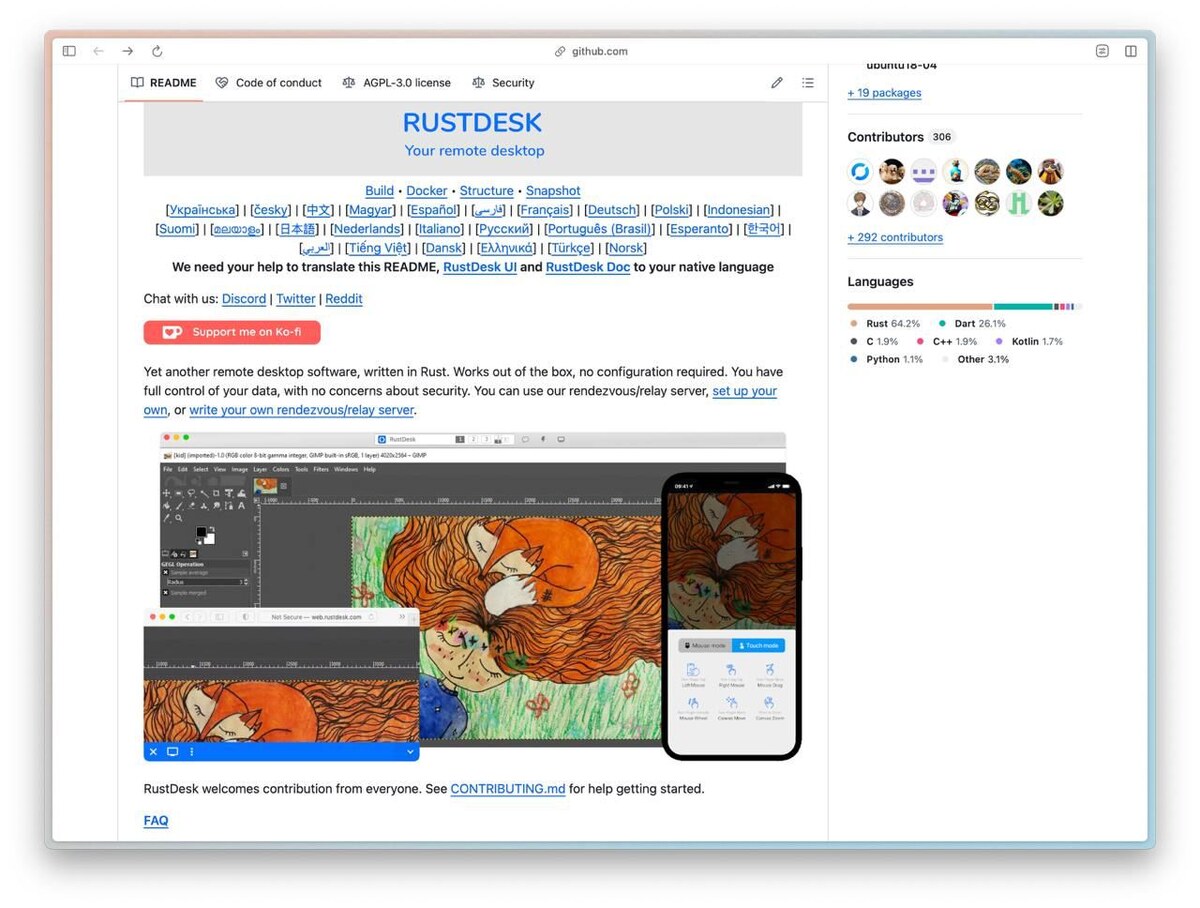Open the first contributor avatar with blue ring
Image resolution: width=1200 pixels, height=908 pixels.
[x=860, y=171]
